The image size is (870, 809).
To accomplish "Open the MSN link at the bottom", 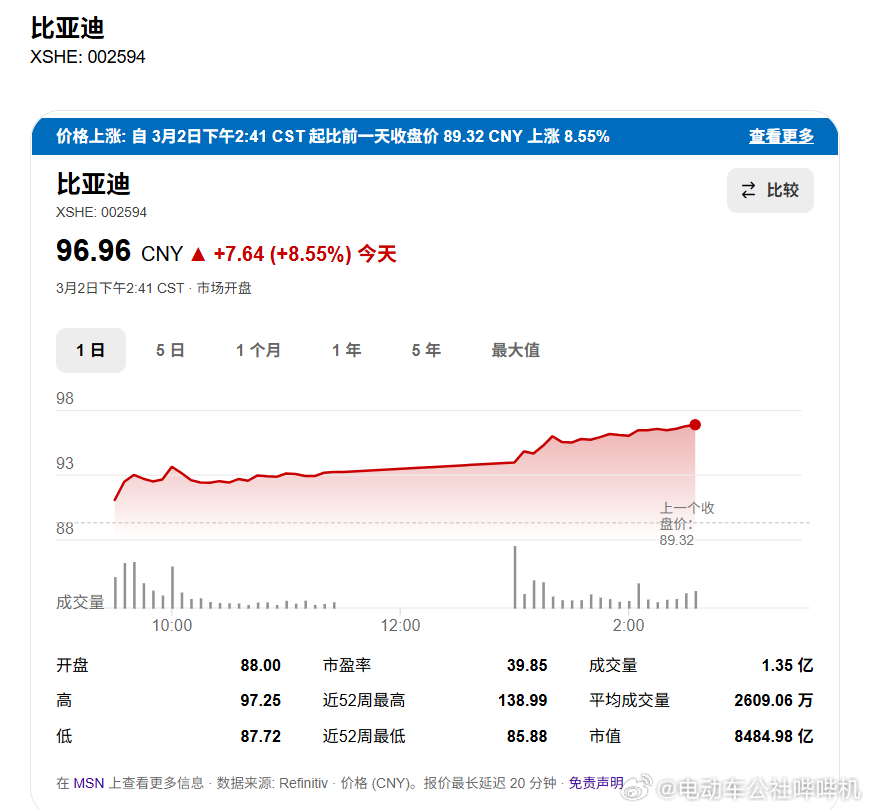I will pos(87,783).
